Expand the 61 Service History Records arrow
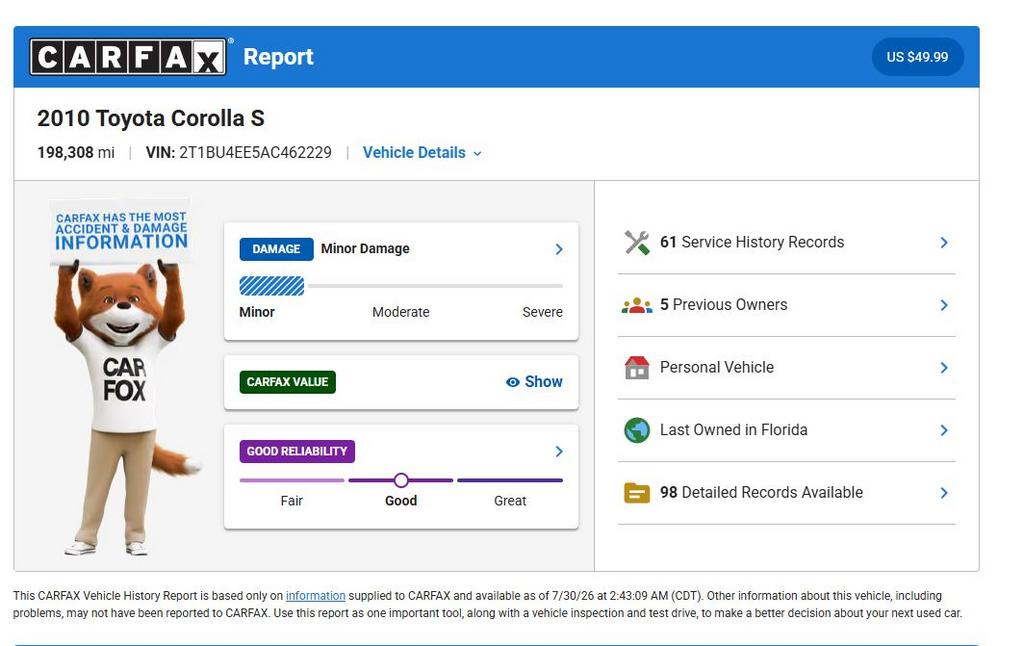 (944, 242)
